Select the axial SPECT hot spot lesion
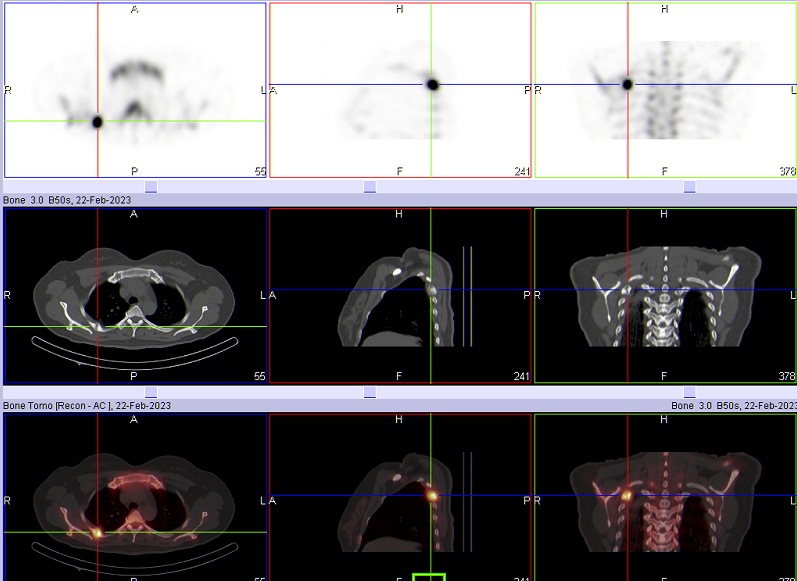Screen dimensions: 797x581 [x=98, y=121]
